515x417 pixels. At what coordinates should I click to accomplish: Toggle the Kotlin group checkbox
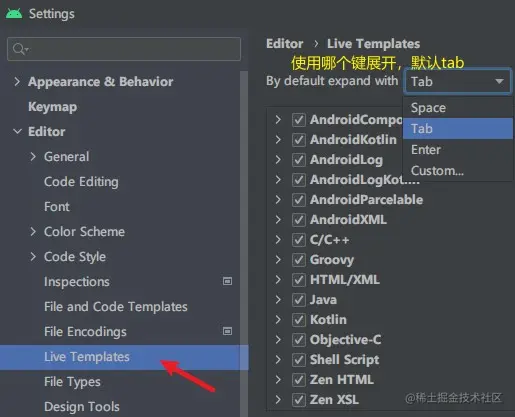coord(299,320)
